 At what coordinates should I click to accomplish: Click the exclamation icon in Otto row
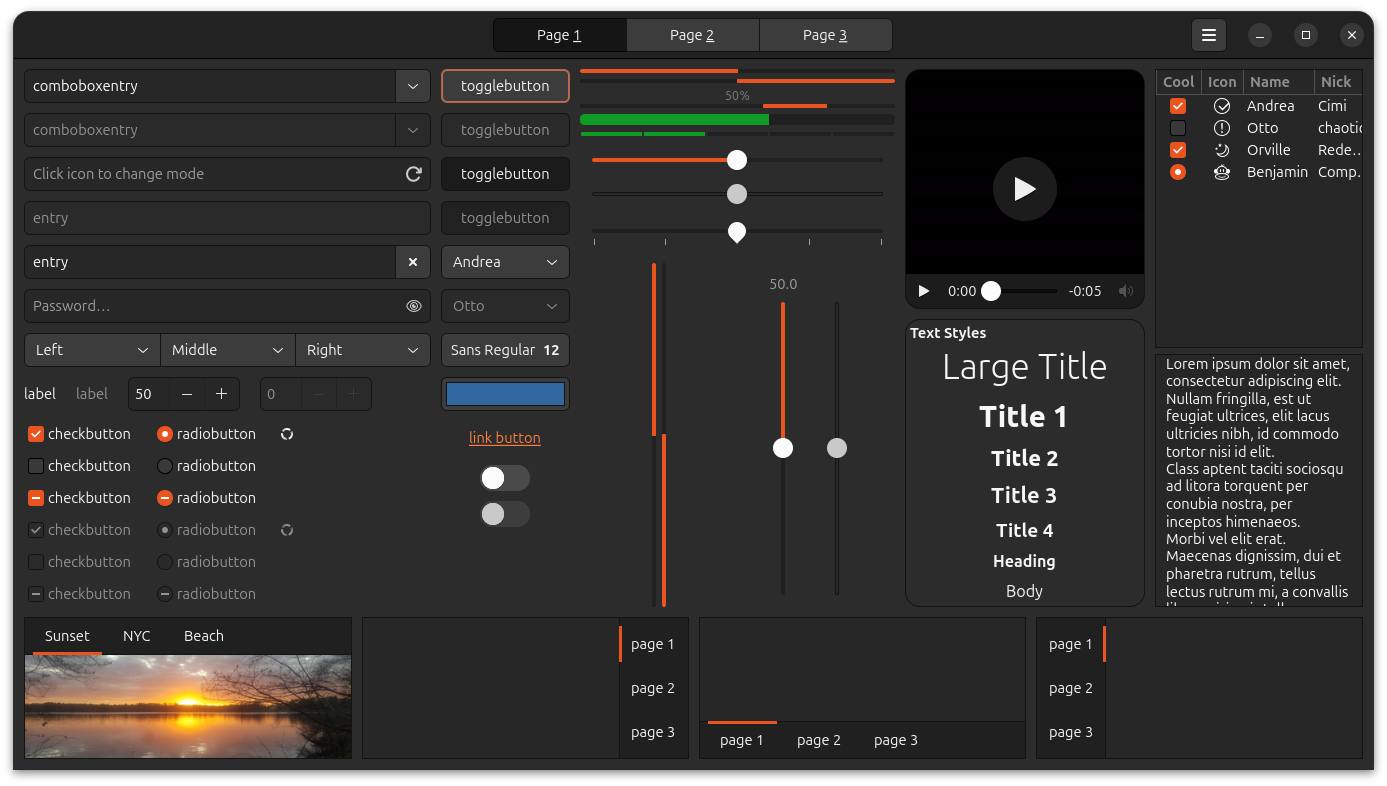[1222, 128]
